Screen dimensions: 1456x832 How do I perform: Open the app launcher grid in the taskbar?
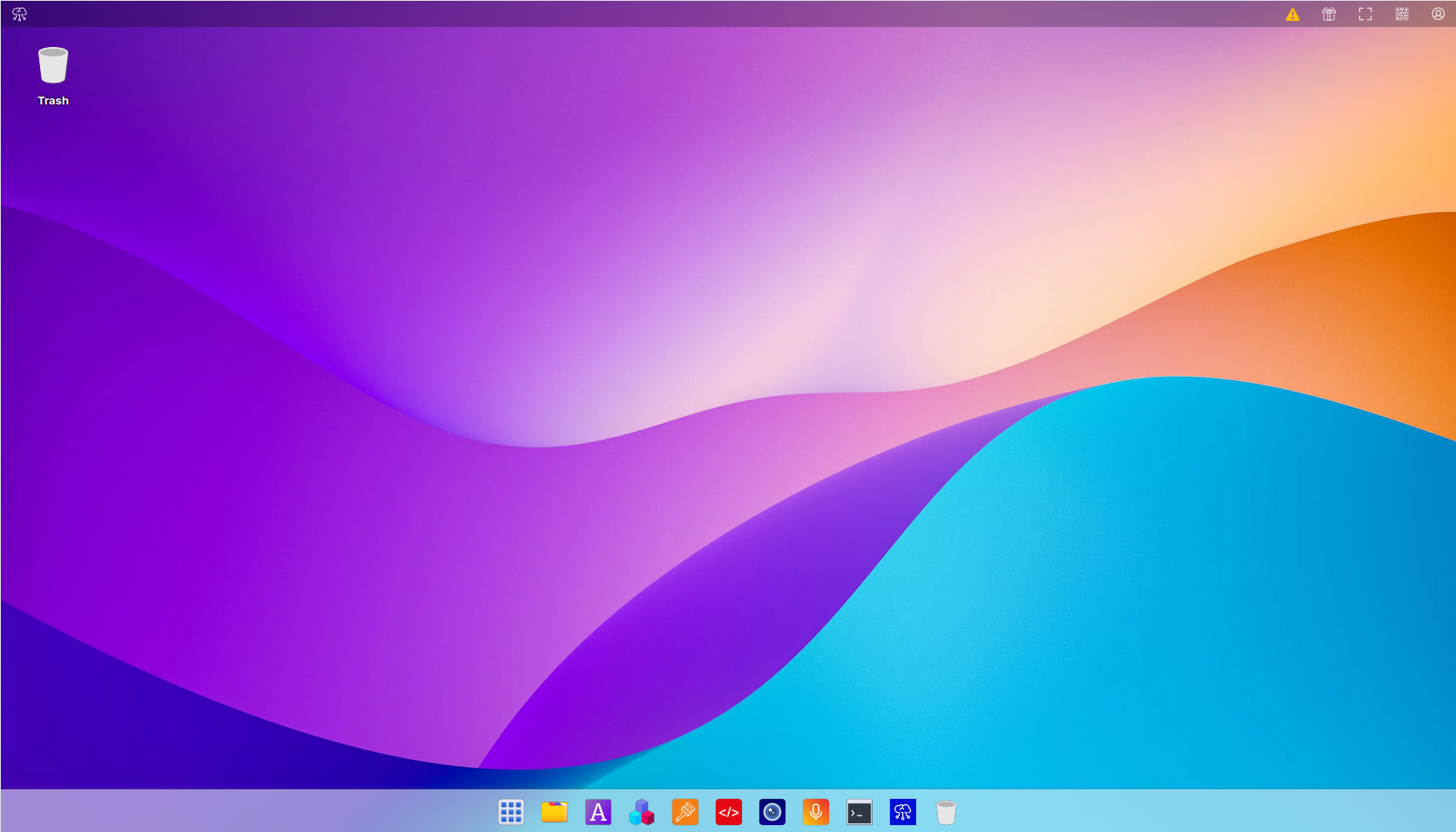click(511, 812)
